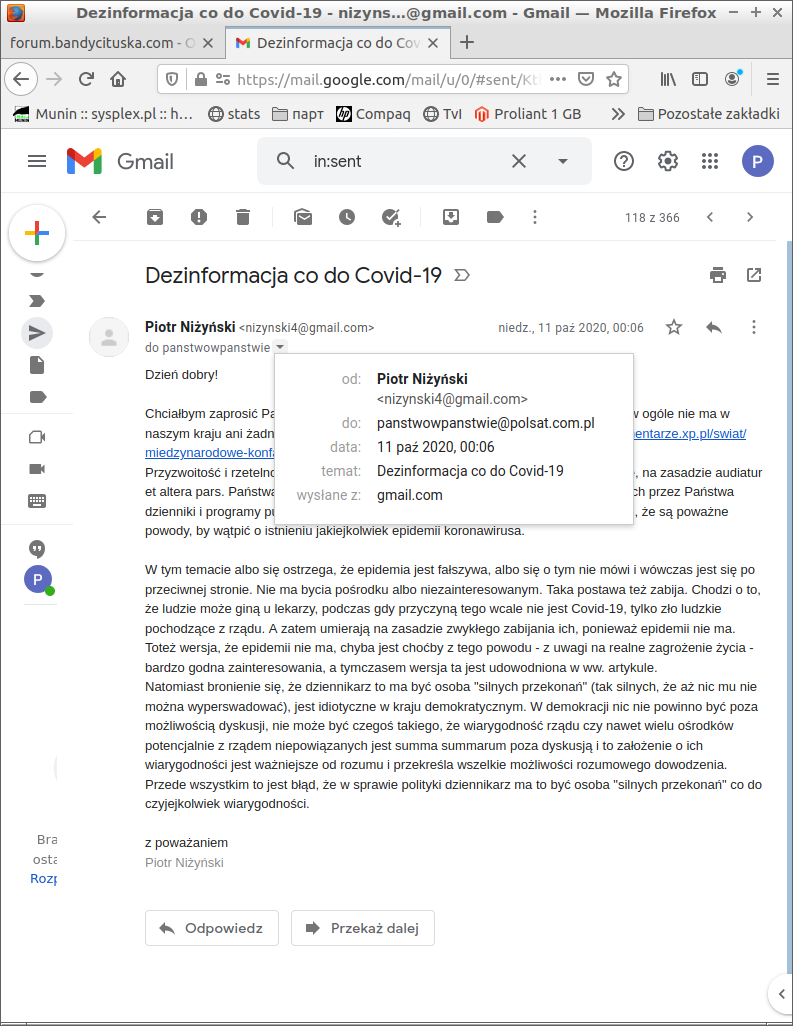
Task: Clear the Gmail search query
Action: [519, 161]
